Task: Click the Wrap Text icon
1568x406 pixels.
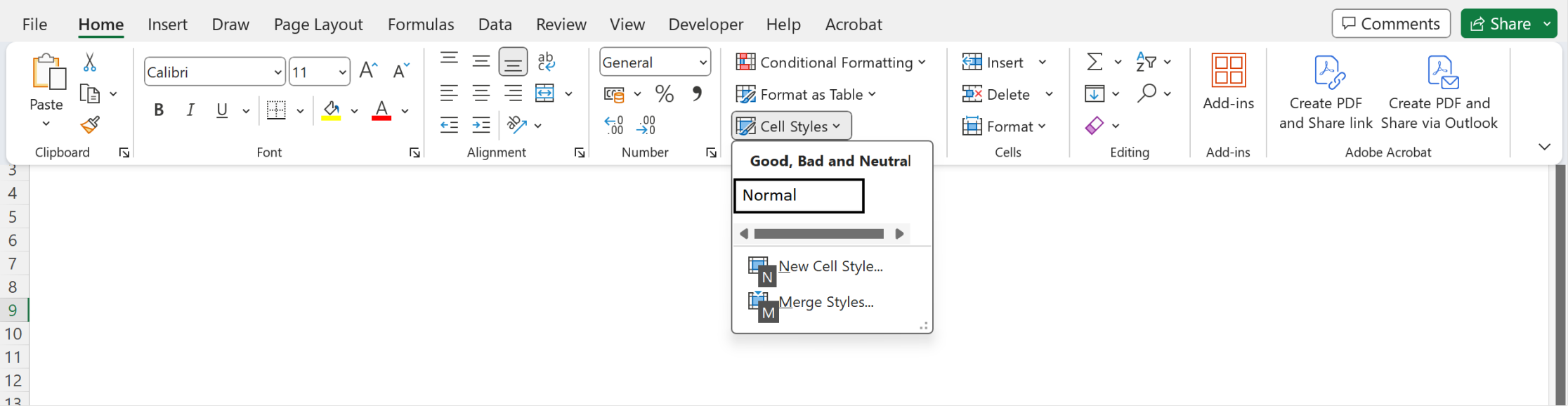Action: (546, 62)
